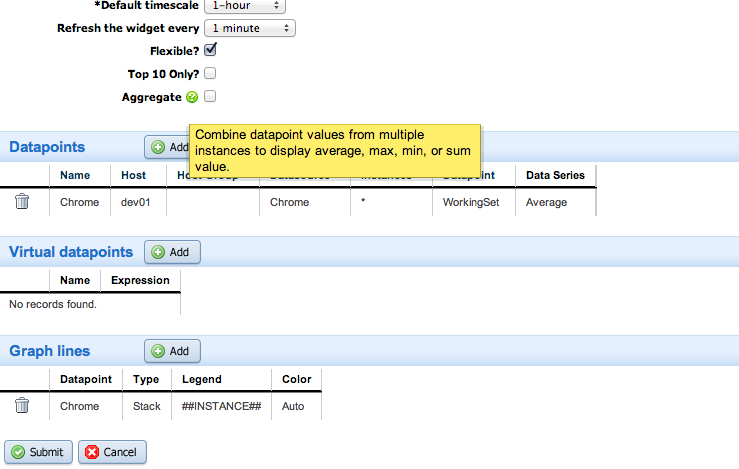739x469 pixels.
Task: Add a new graph line
Action: point(172,351)
